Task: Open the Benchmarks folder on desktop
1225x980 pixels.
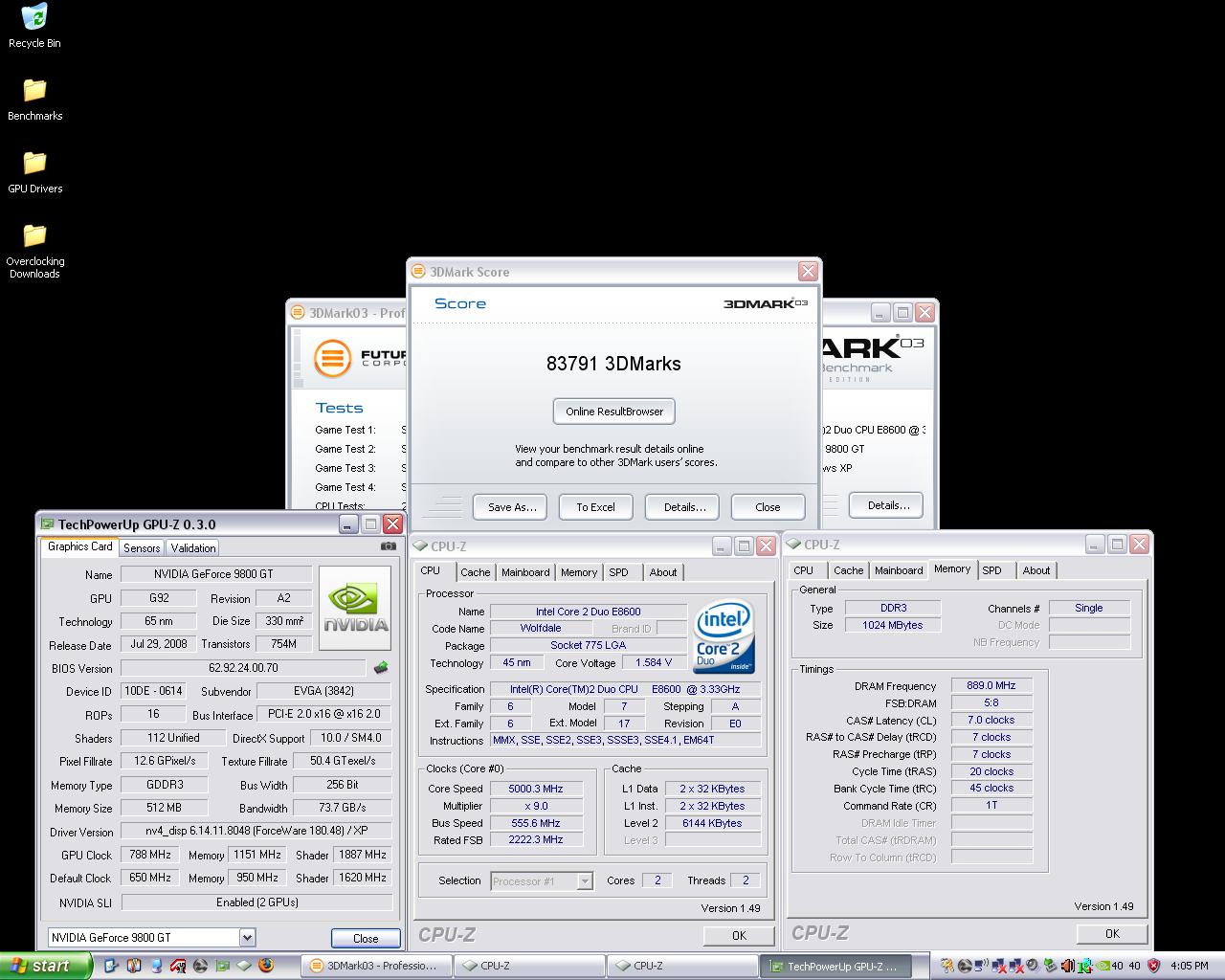Action: 34,100
